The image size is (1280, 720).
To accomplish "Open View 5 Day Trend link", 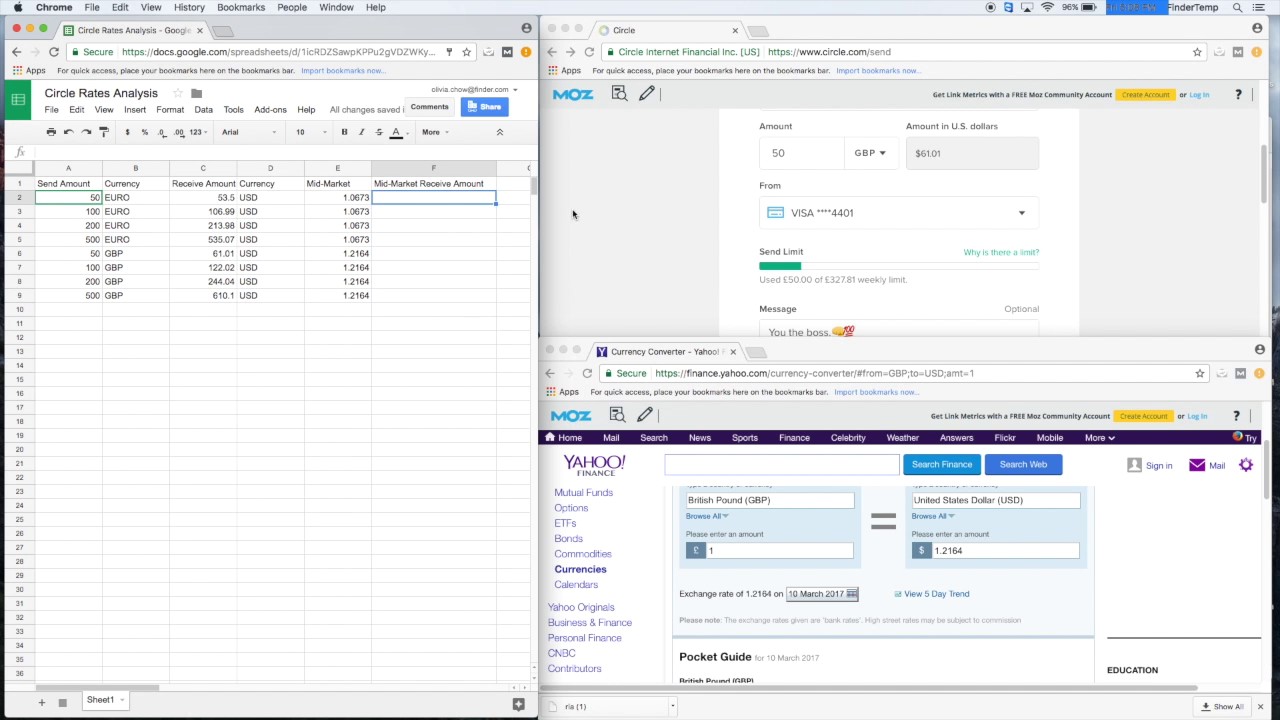I will (x=936, y=594).
